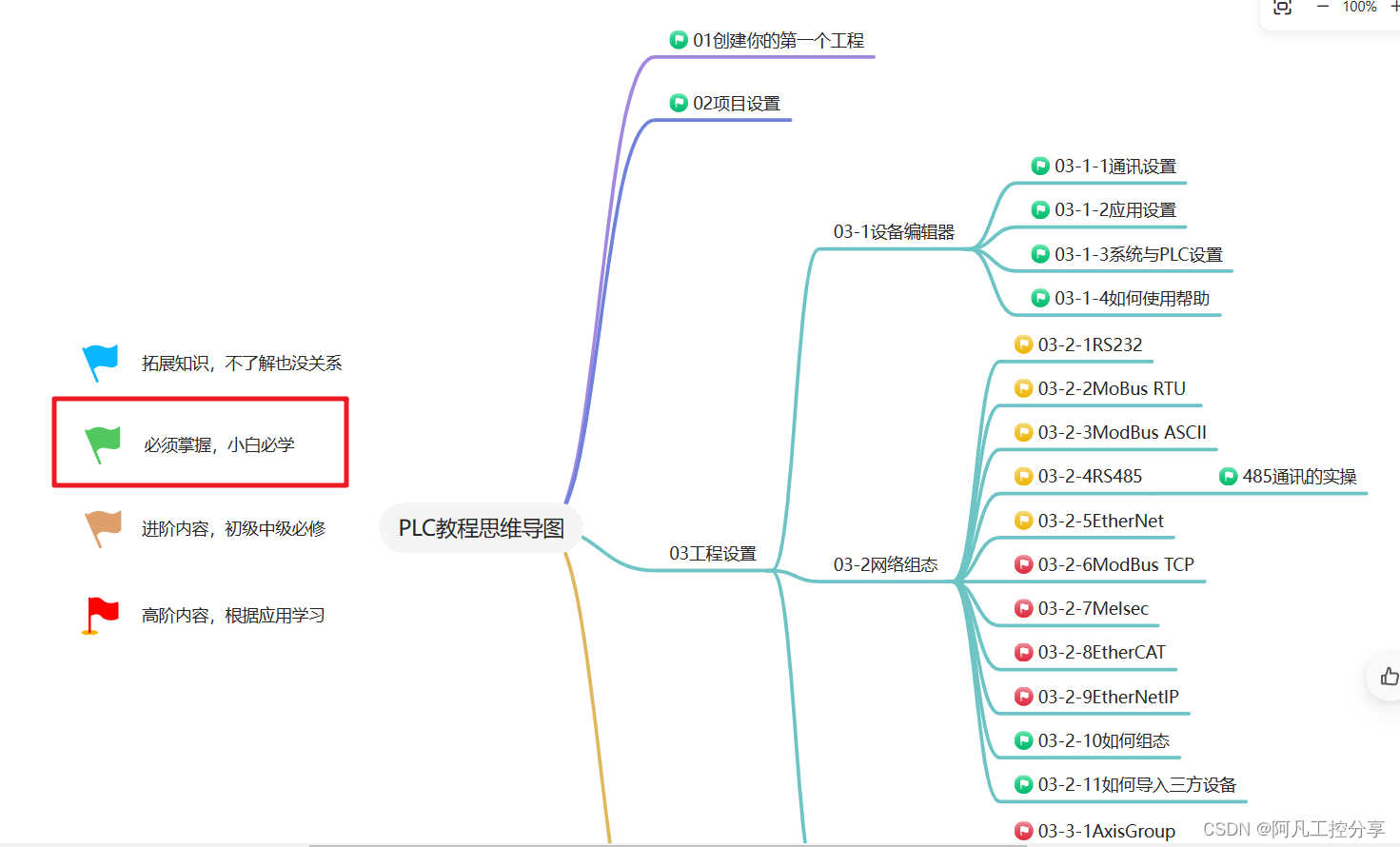The image size is (1400, 847).
Task: Click the red flag beside 03-2-8EtherCAT
Action: pyautogui.click(x=1024, y=652)
